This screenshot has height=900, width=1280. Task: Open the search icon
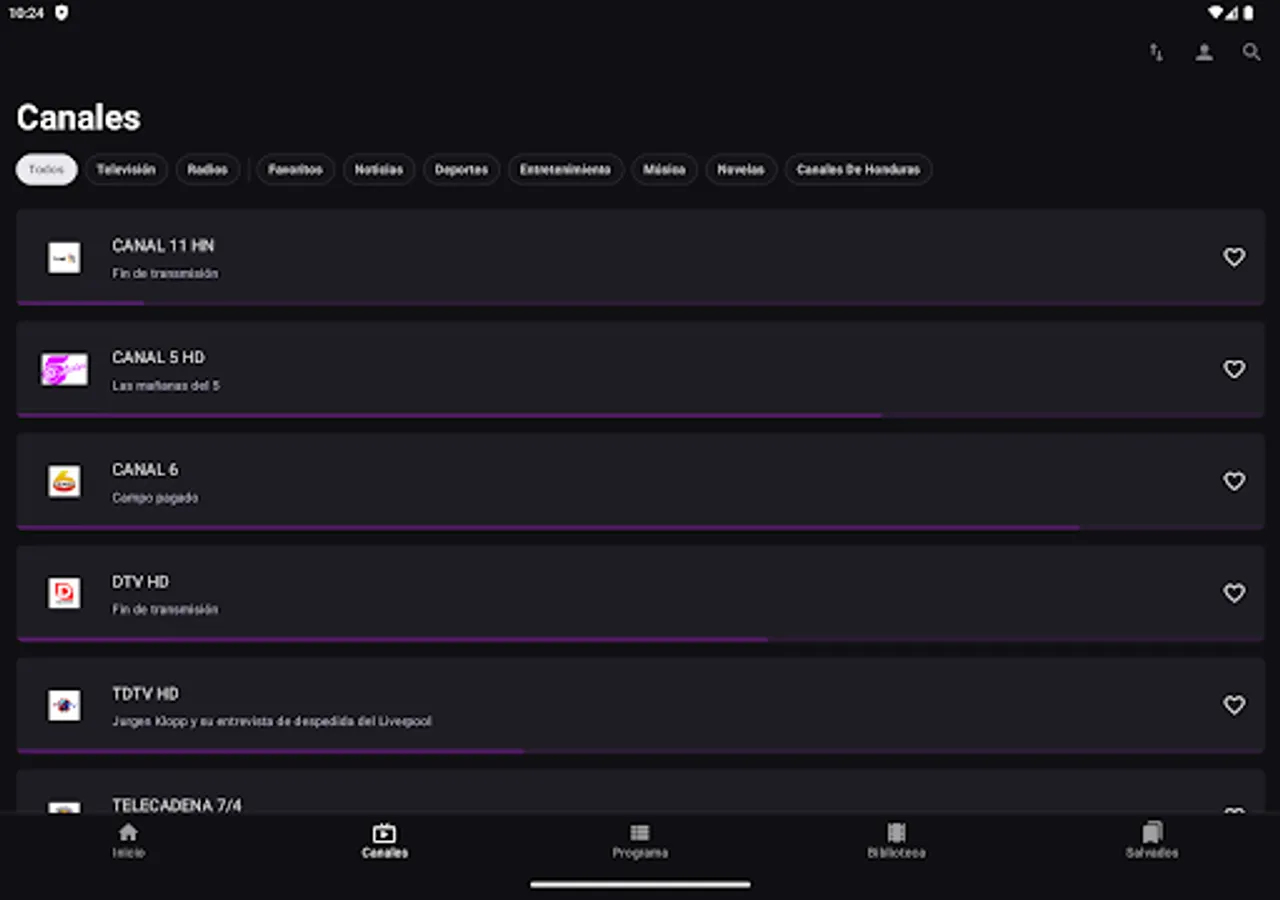pyautogui.click(x=1251, y=52)
